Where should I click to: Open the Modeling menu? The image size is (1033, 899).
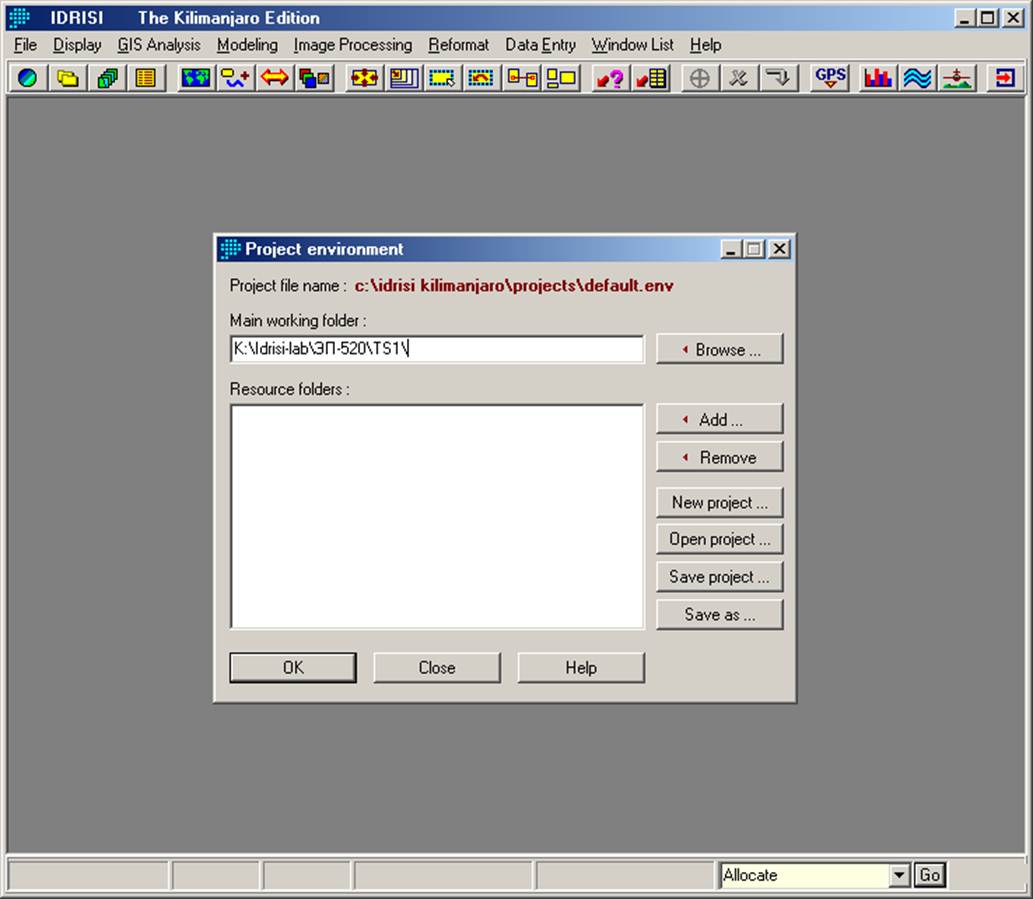(247, 45)
